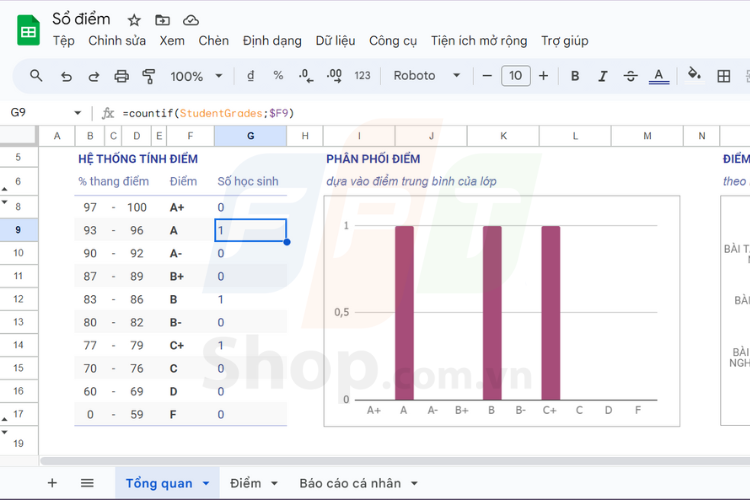Decrease font size with minus button
The image size is (750, 500).
pyautogui.click(x=487, y=76)
